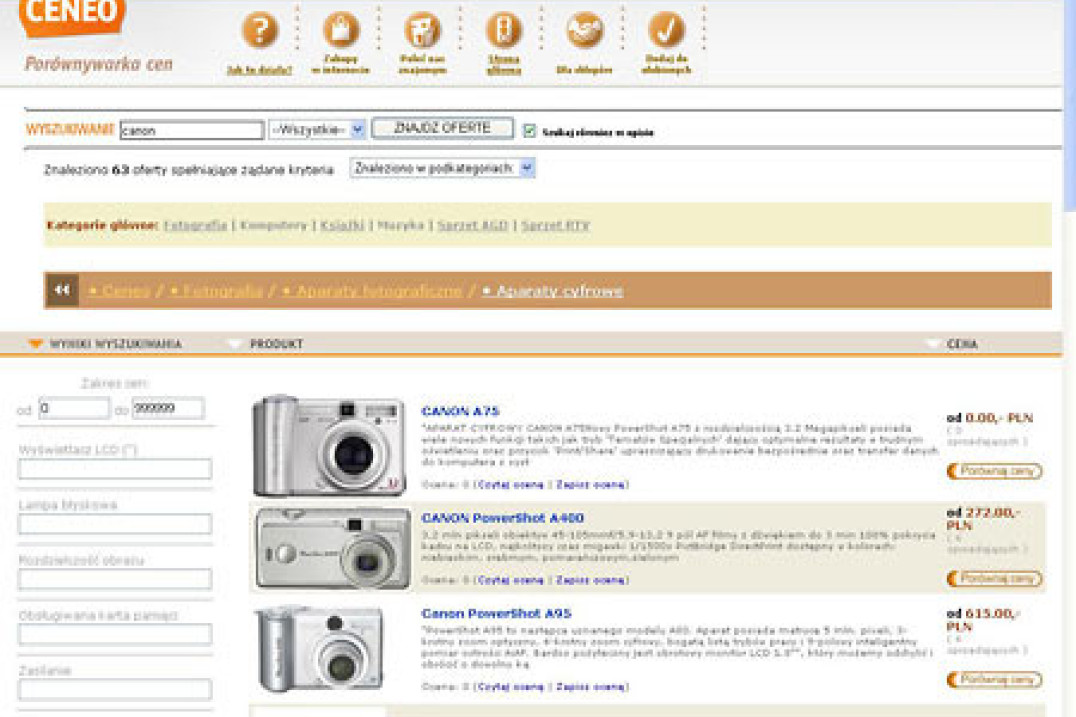Open the Canon PowerShot A400 camera thumbnail
The height and width of the screenshot is (717, 1076).
[x=332, y=548]
